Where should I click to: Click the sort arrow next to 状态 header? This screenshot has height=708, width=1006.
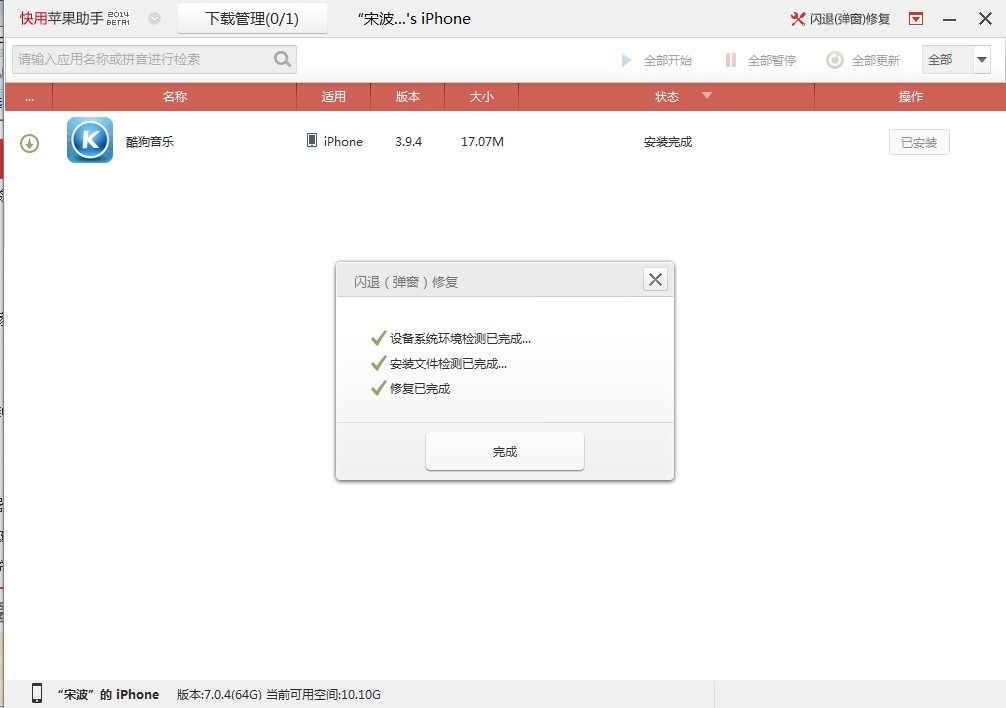click(x=707, y=96)
